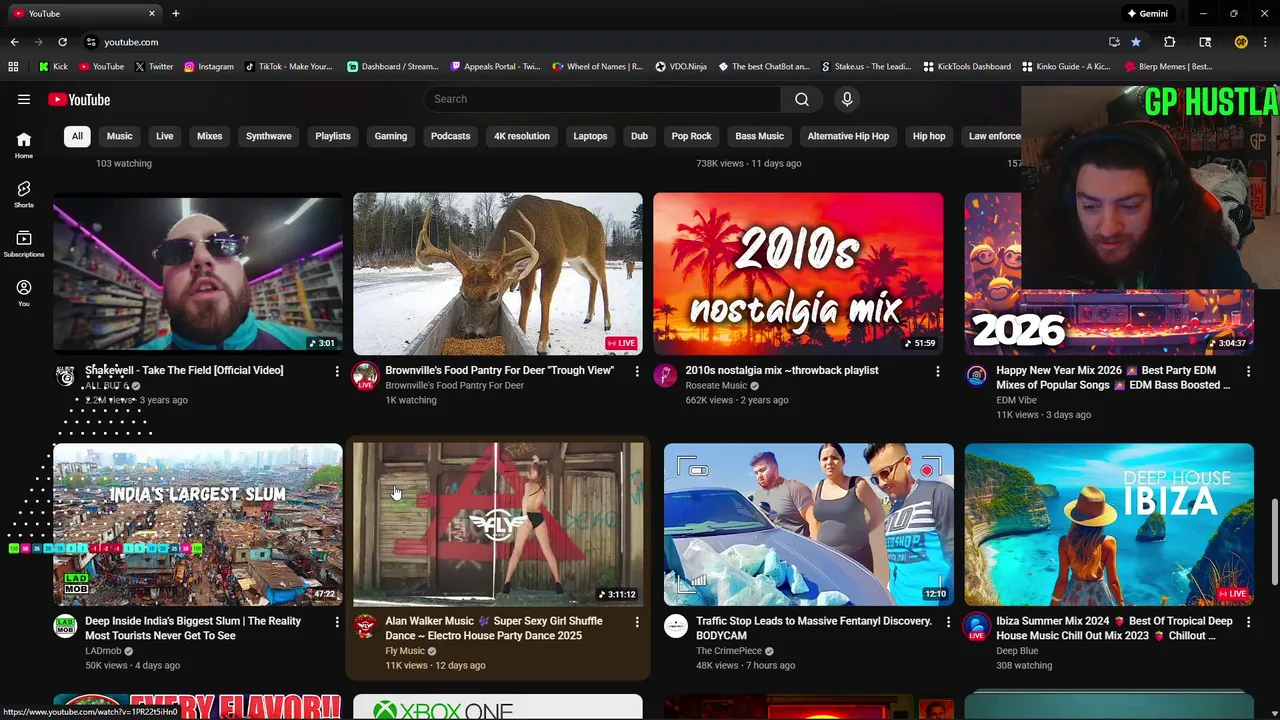Go to Home in sidebar

(x=24, y=145)
